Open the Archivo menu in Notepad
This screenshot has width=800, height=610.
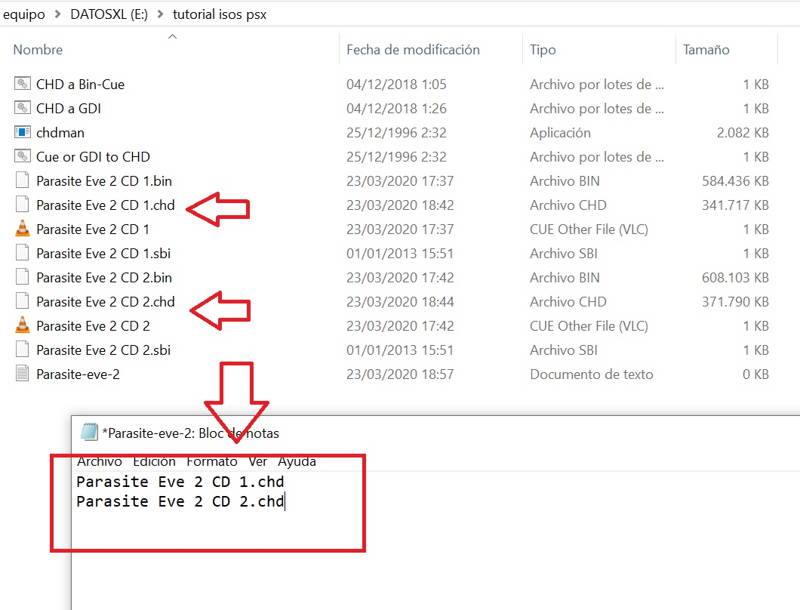(x=99, y=462)
